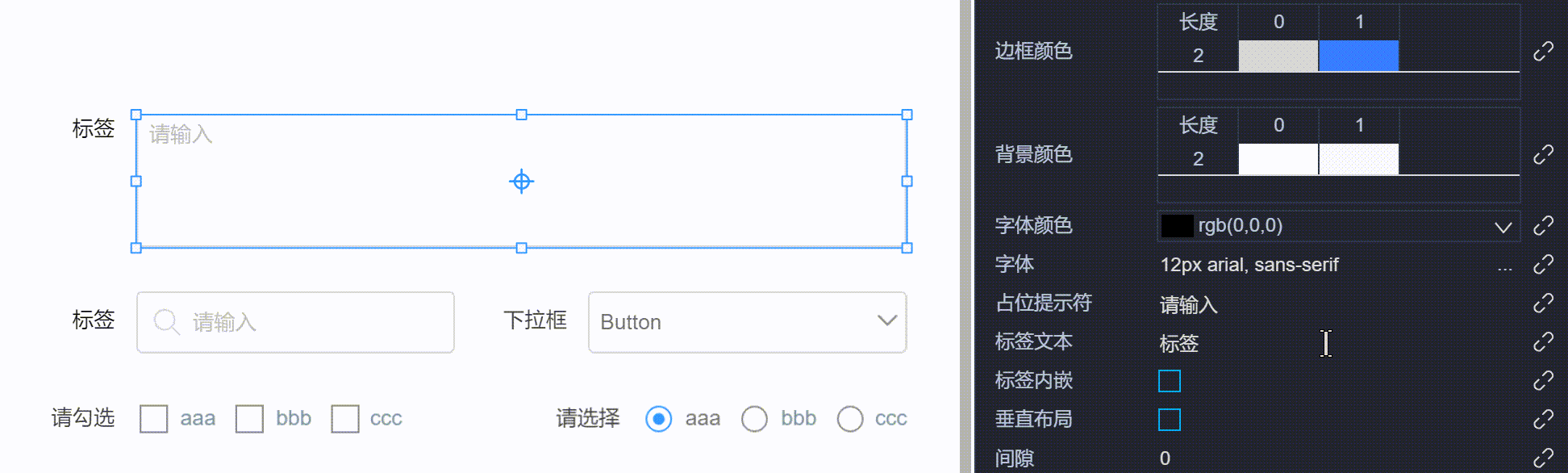Click the blue border color swatch

1358,56
